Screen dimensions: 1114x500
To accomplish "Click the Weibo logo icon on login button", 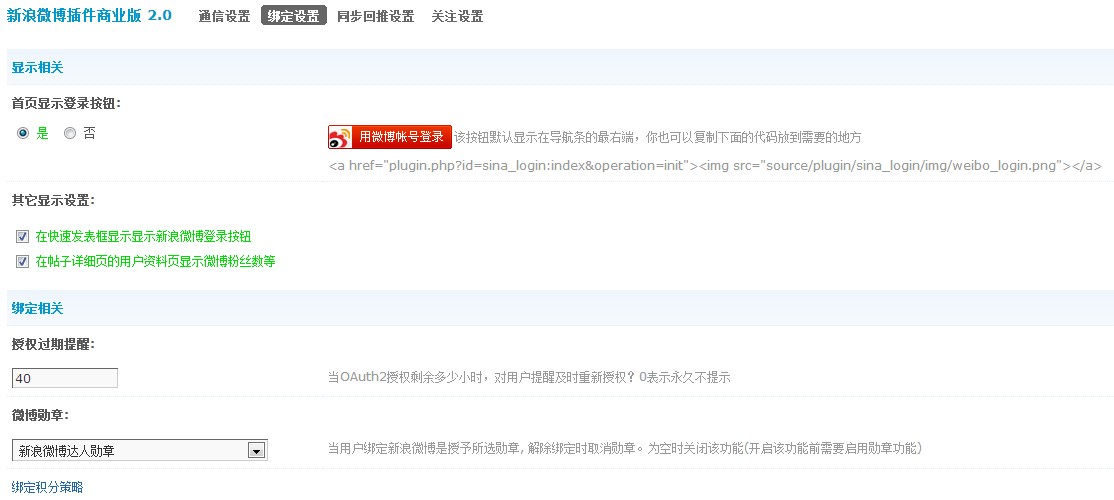I will [341, 137].
